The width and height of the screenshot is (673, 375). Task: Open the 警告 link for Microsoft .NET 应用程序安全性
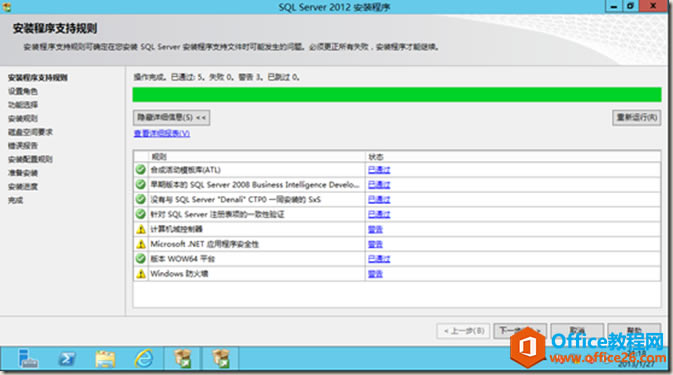tap(375, 244)
